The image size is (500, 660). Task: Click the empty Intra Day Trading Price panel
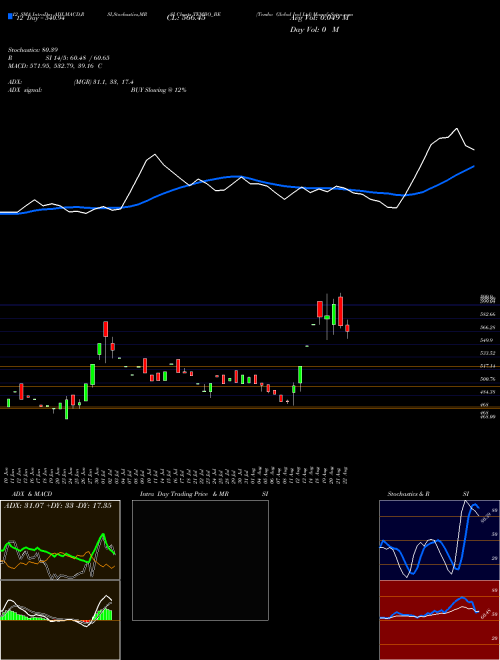(200, 560)
